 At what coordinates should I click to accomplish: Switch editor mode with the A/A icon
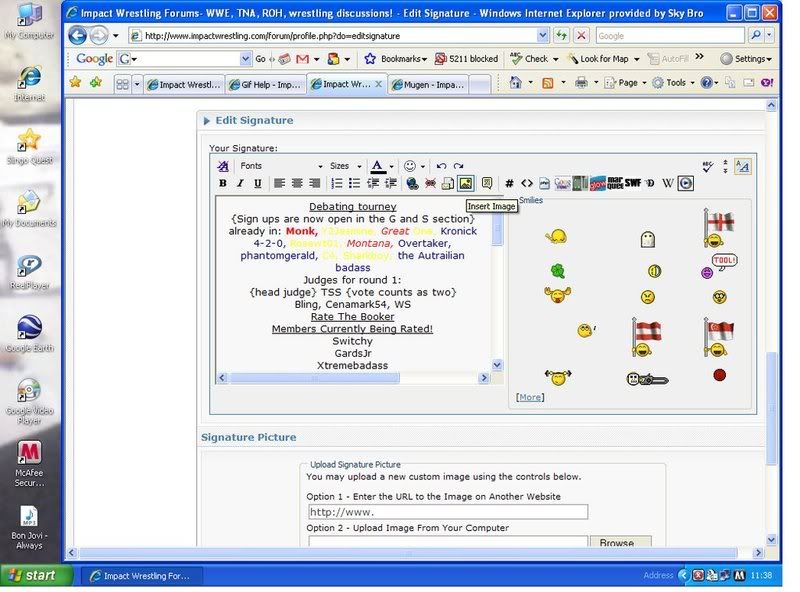click(742, 166)
